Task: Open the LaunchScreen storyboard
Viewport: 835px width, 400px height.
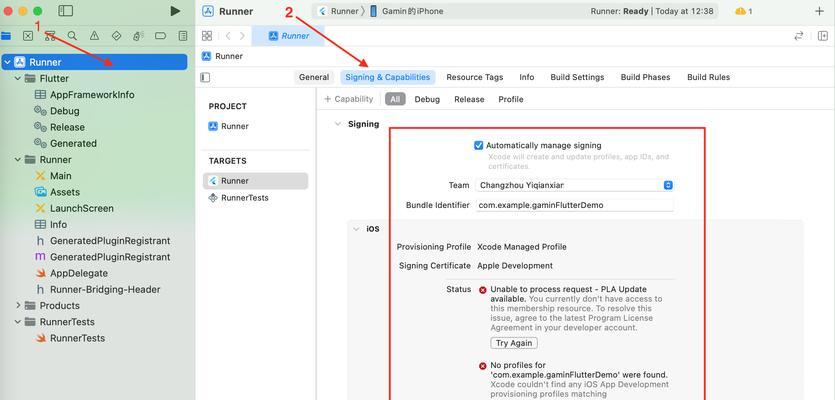Action: click(x=73, y=208)
